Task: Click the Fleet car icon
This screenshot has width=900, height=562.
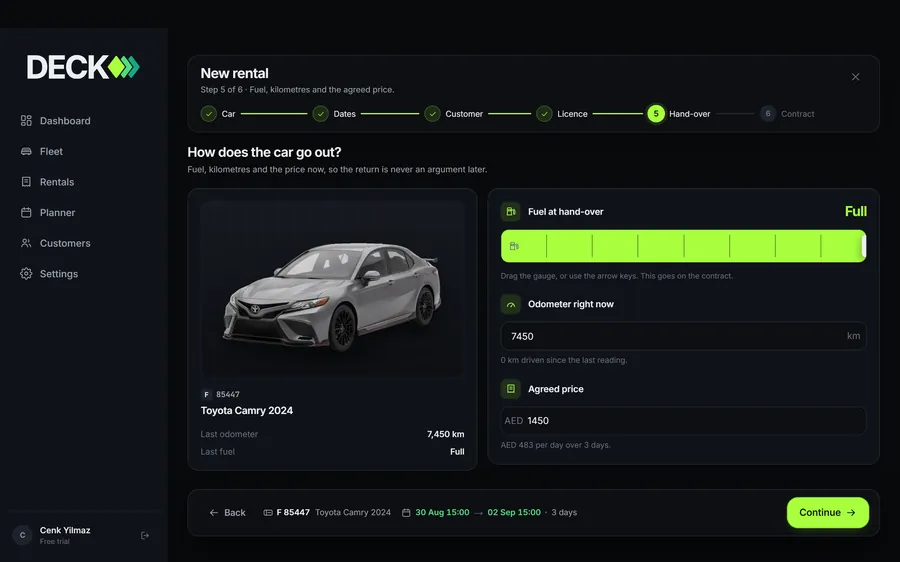Action: pyautogui.click(x=26, y=151)
